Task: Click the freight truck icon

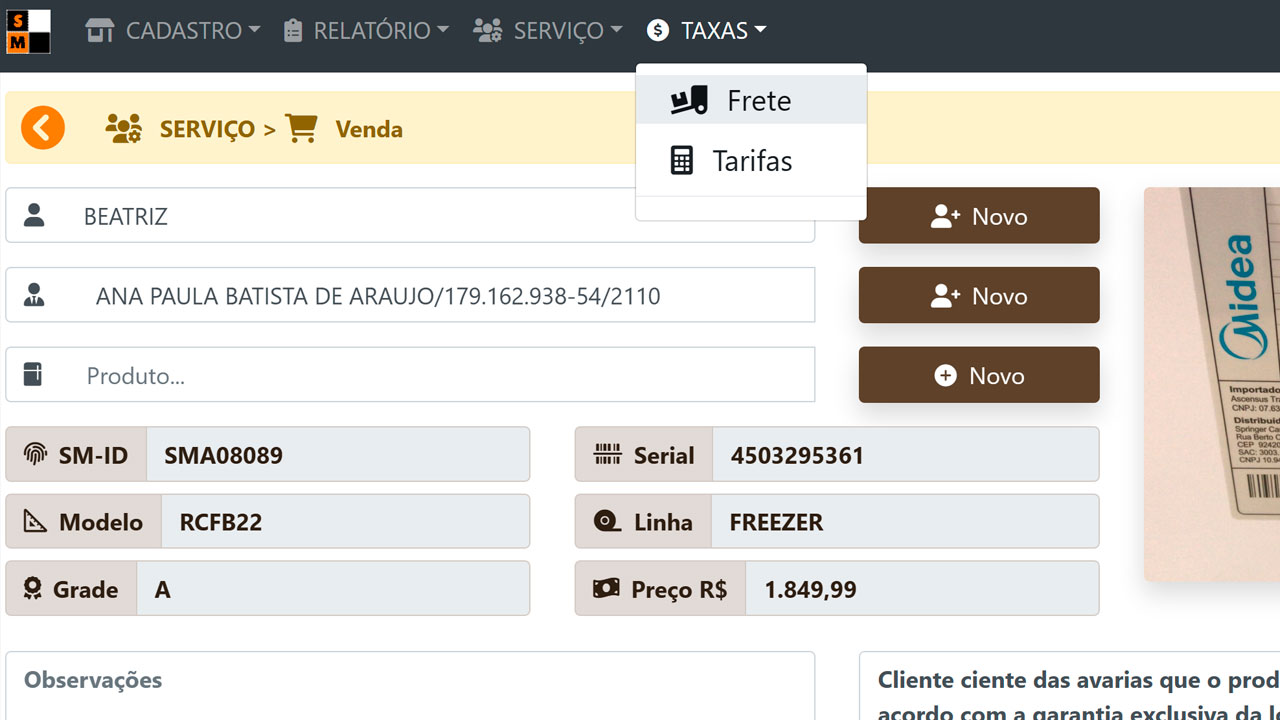Action: pos(689,100)
